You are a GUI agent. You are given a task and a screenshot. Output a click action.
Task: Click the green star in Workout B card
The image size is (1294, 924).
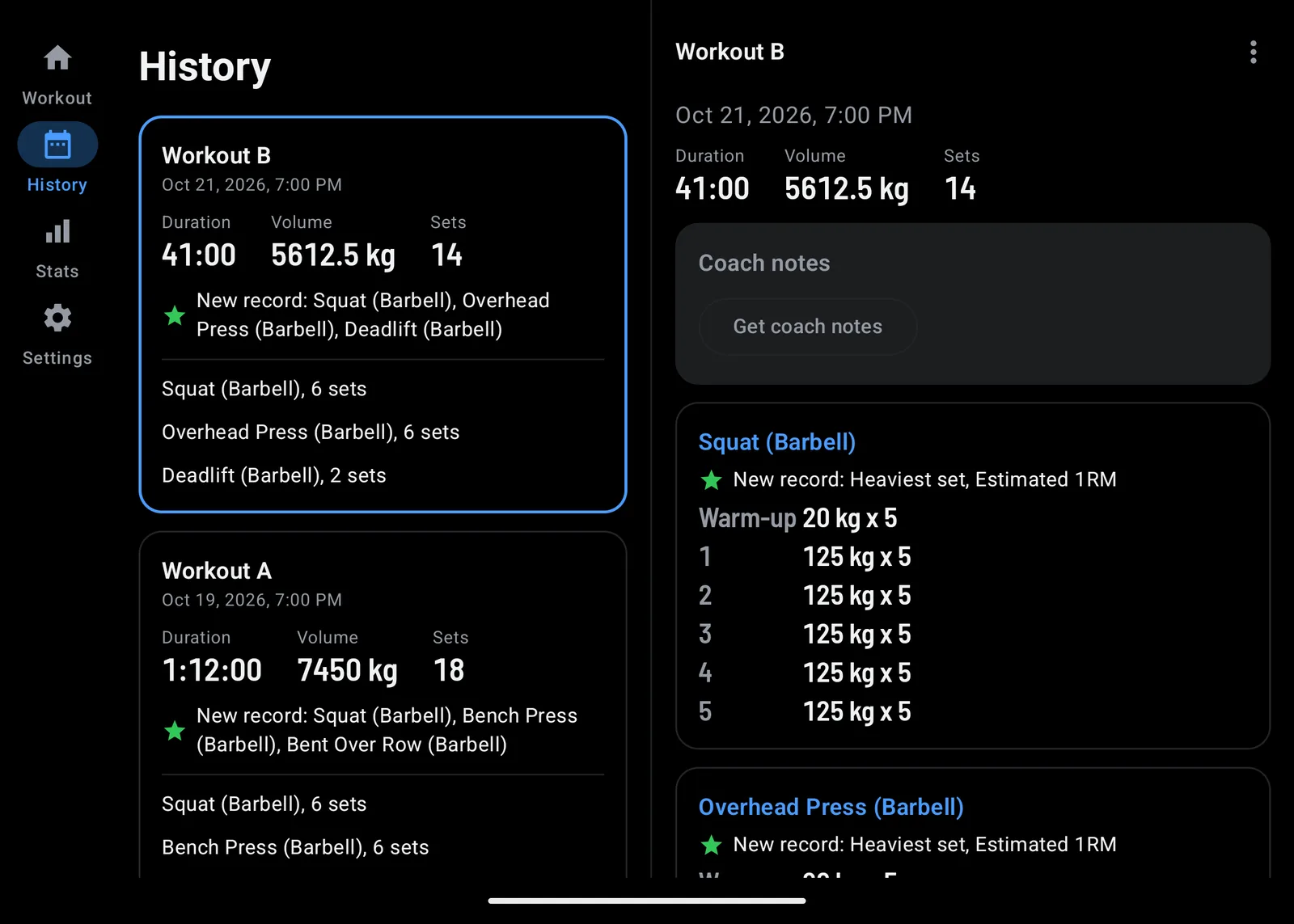tap(175, 315)
